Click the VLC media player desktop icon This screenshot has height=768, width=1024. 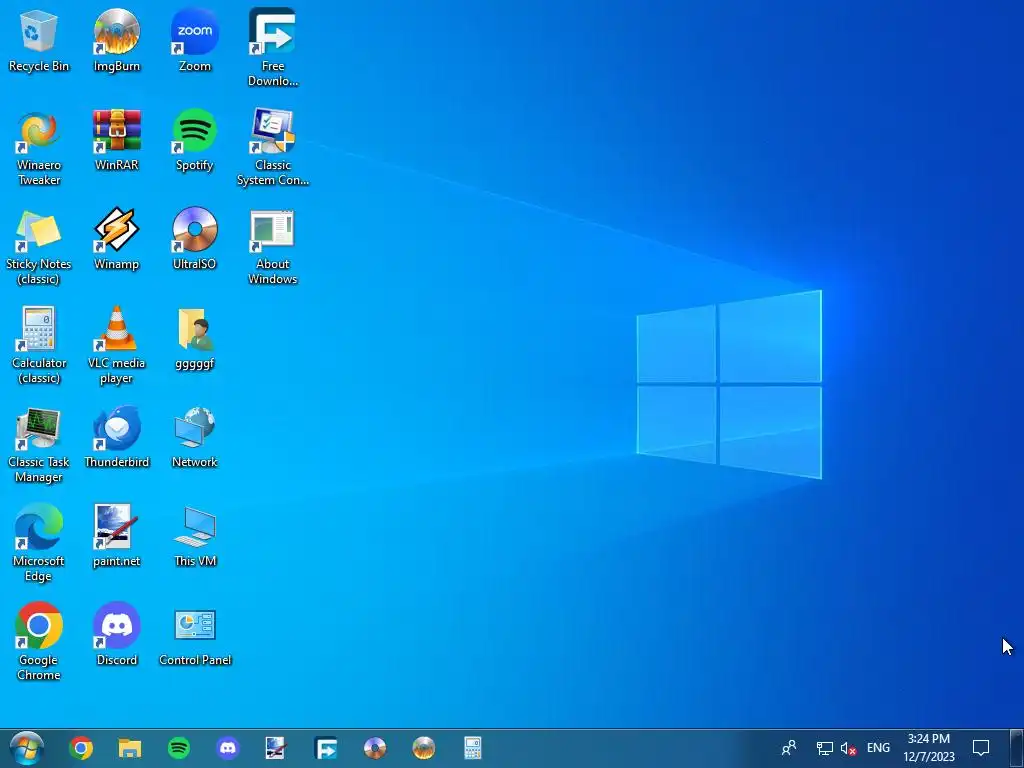click(x=116, y=345)
